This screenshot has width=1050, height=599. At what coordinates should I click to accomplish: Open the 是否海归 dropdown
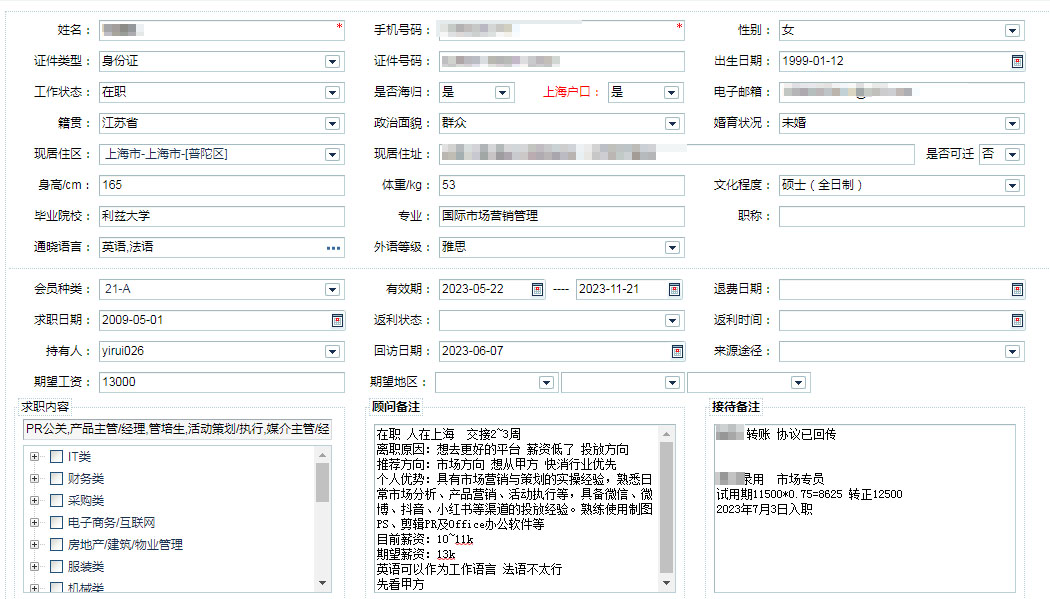point(502,92)
